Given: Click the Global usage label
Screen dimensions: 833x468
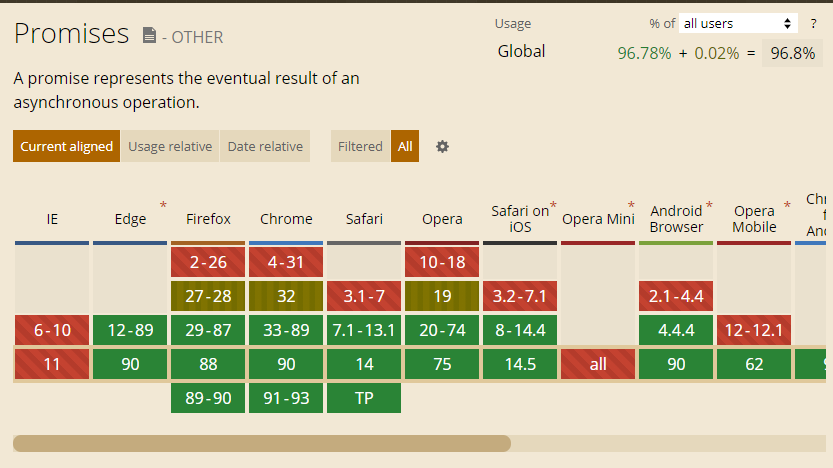Looking at the screenshot, I should tap(521, 52).
